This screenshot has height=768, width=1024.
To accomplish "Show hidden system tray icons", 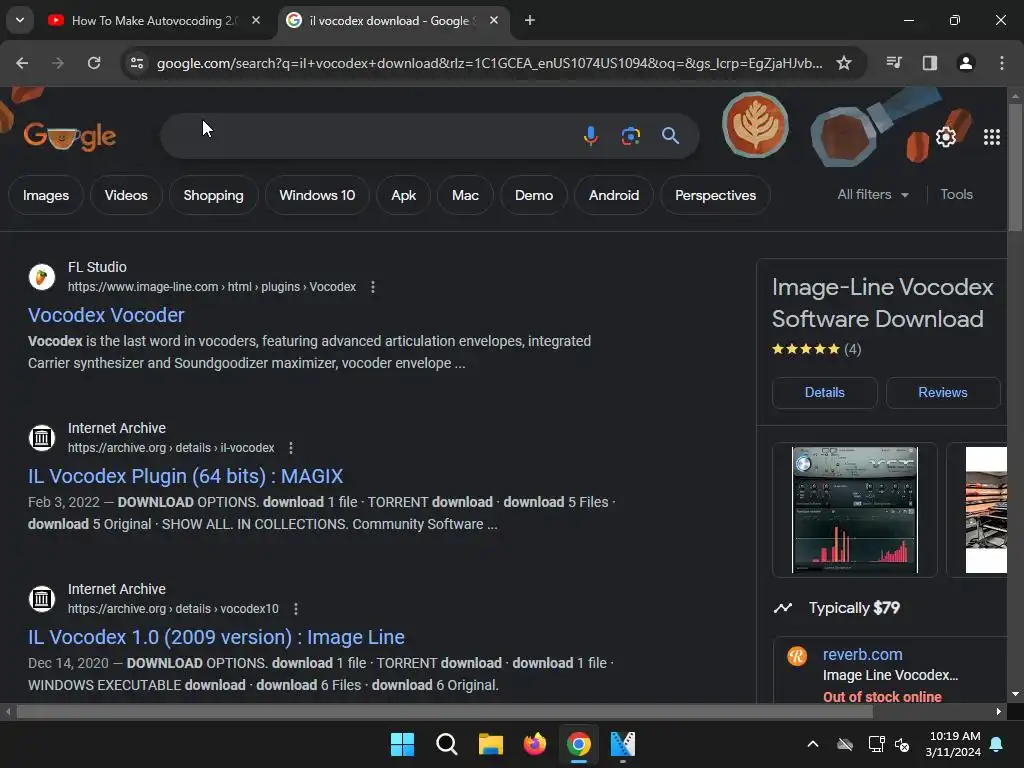I will pyautogui.click(x=813, y=744).
